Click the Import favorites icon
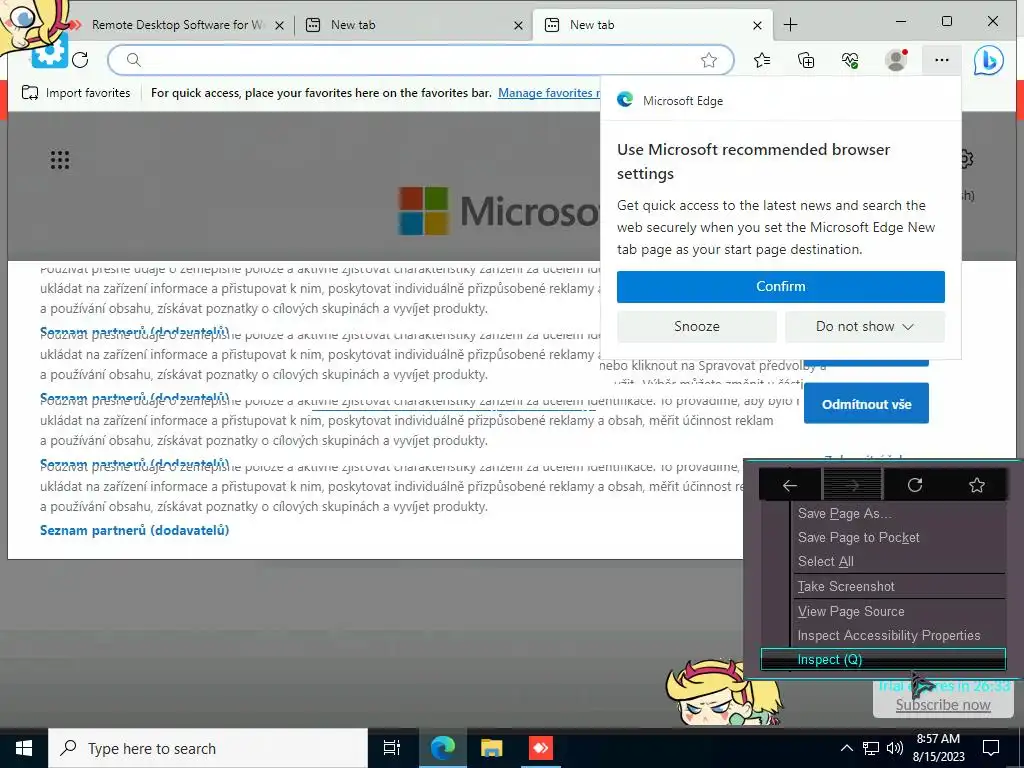 (30, 93)
